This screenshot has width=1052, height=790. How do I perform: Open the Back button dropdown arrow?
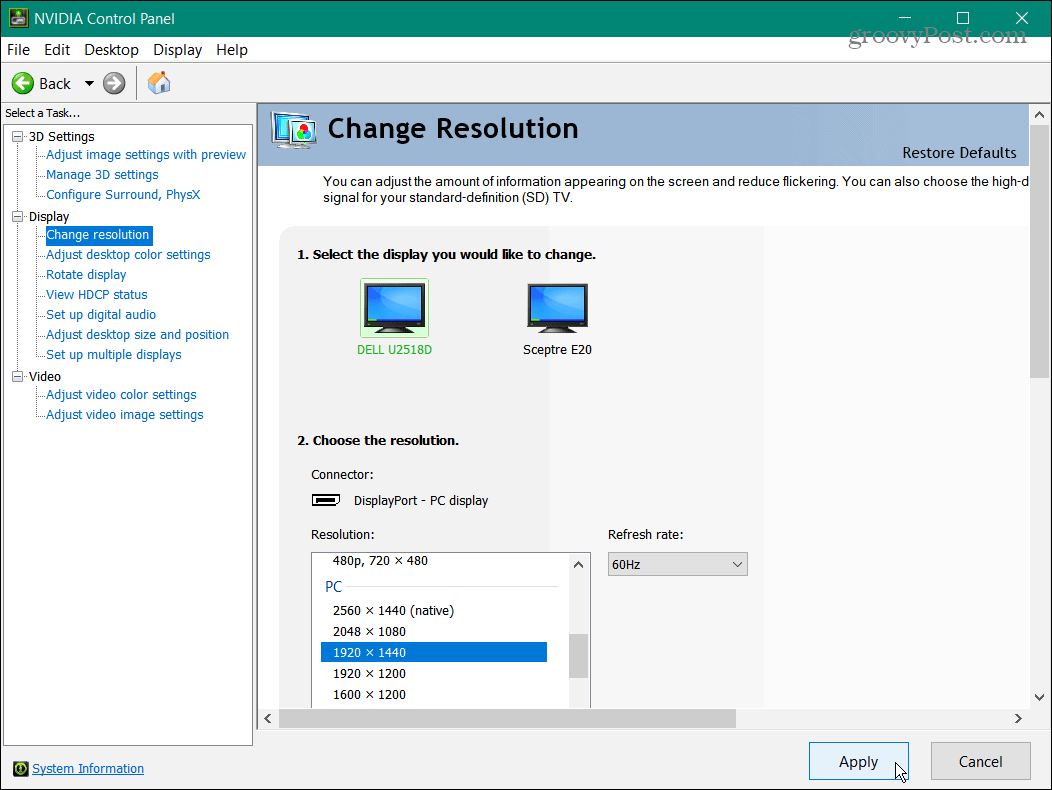click(88, 83)
